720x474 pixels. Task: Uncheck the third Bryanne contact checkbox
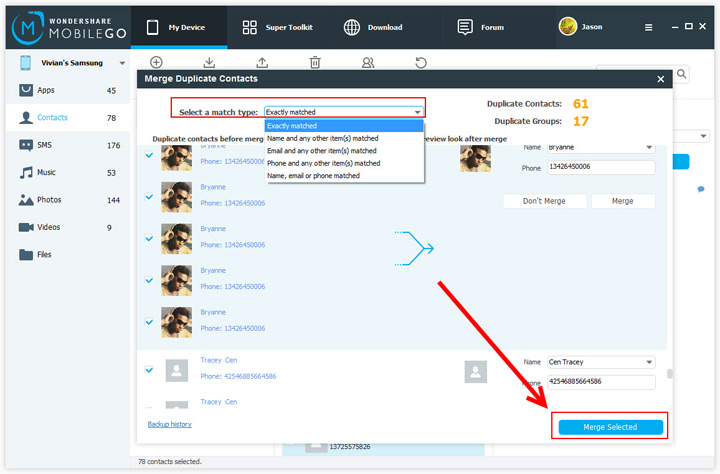click(x=149, y=239)
